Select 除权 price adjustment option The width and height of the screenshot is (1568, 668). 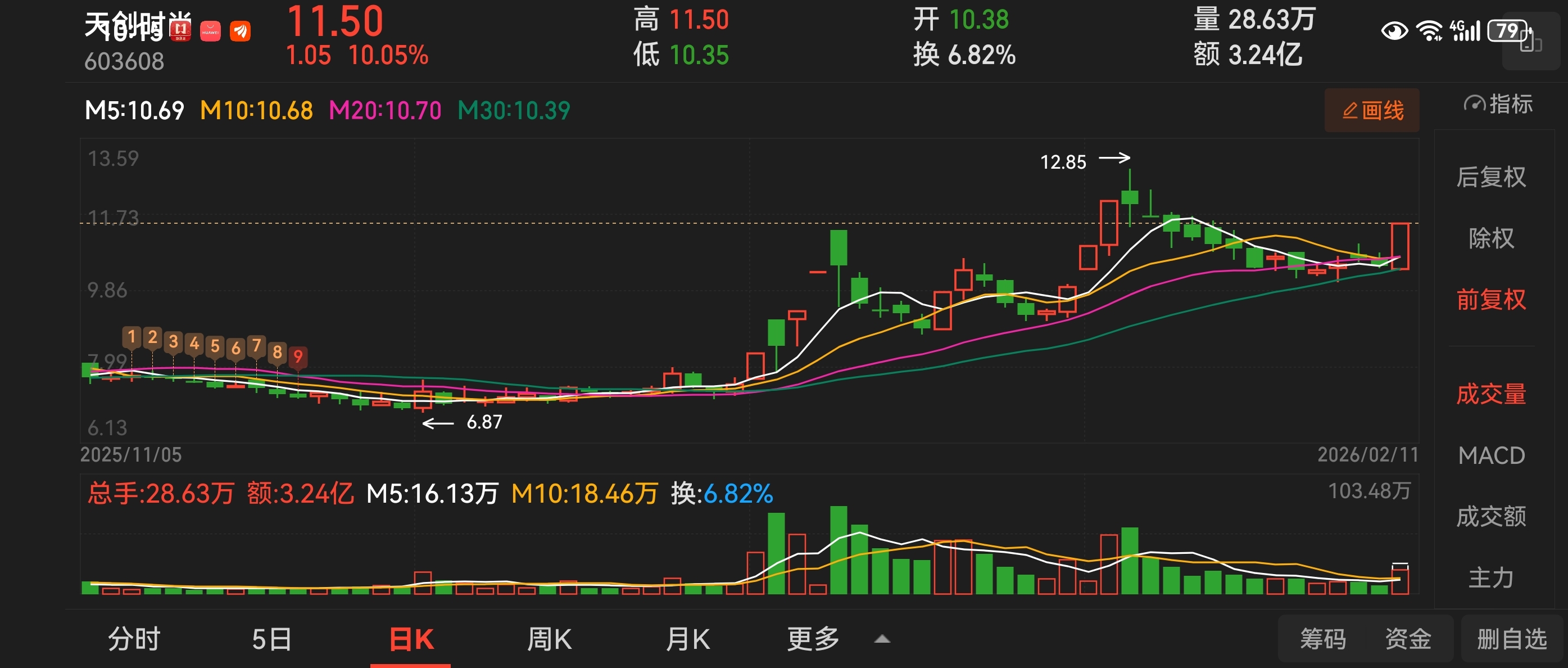[1490, 238]
